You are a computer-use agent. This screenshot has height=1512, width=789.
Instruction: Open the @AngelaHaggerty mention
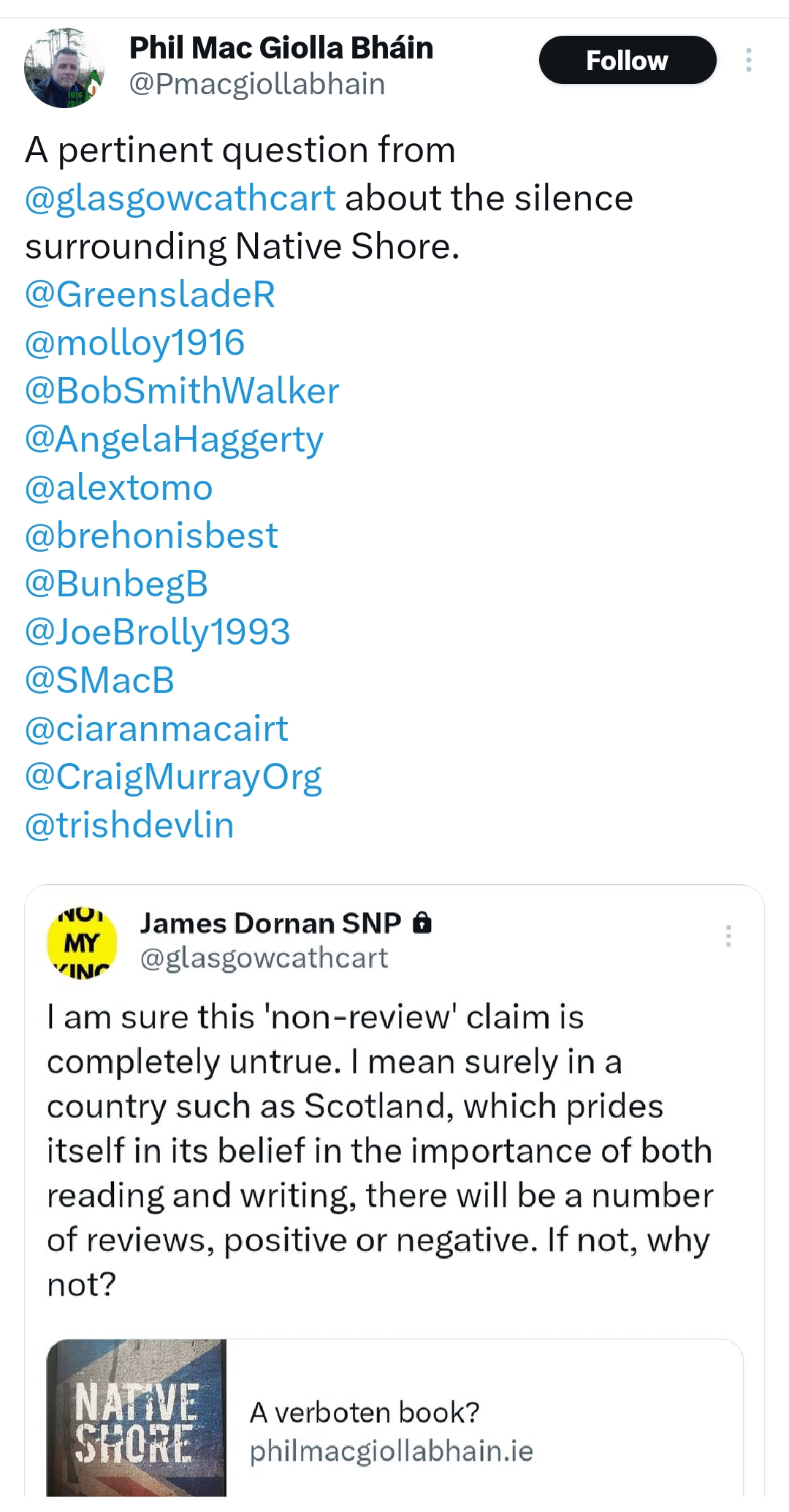(x=174, y=440)
